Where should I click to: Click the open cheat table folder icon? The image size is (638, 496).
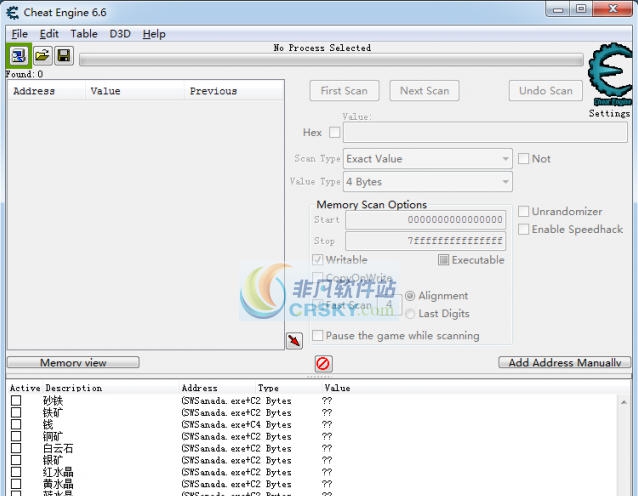pyautogui.click(x=42, y=55)
